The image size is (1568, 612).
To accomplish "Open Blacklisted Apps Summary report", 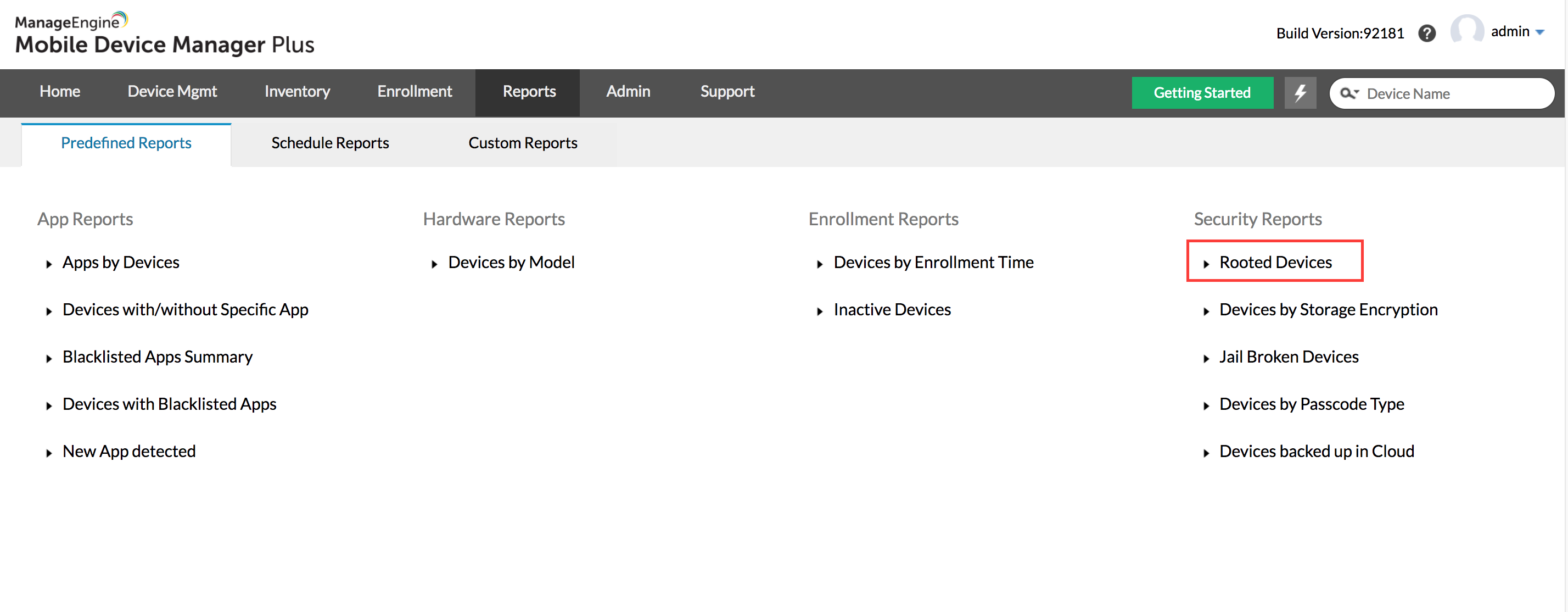I will click(x=157, y=357).
